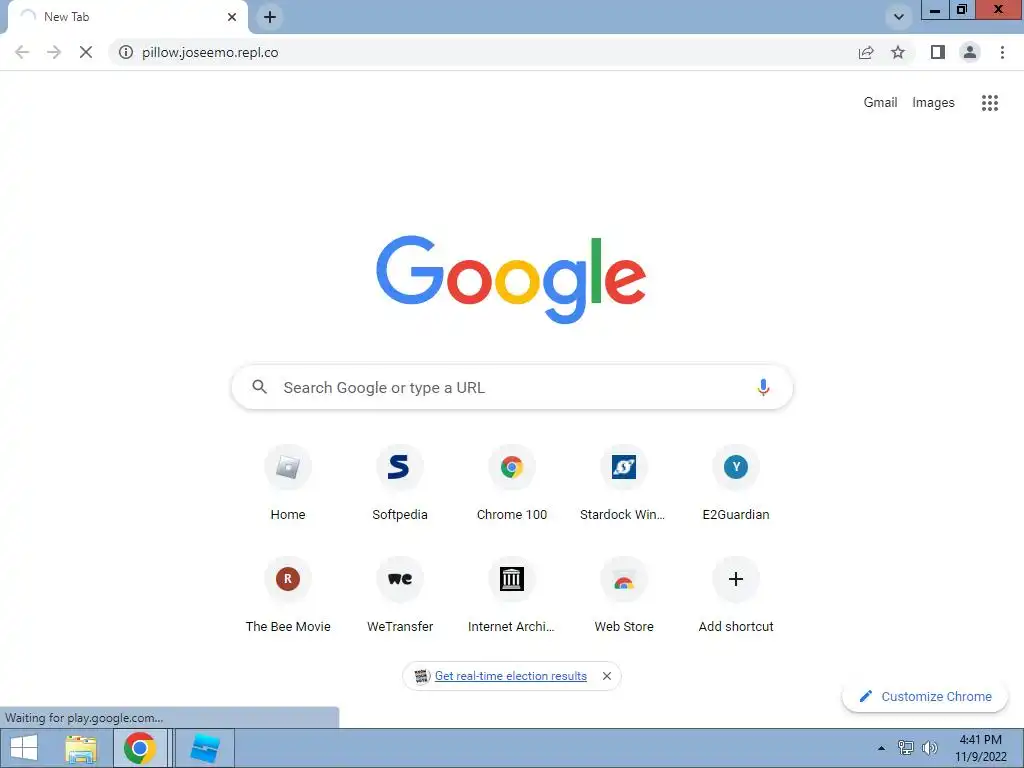
Task: Open Google Images link
Action: [933, 103]
